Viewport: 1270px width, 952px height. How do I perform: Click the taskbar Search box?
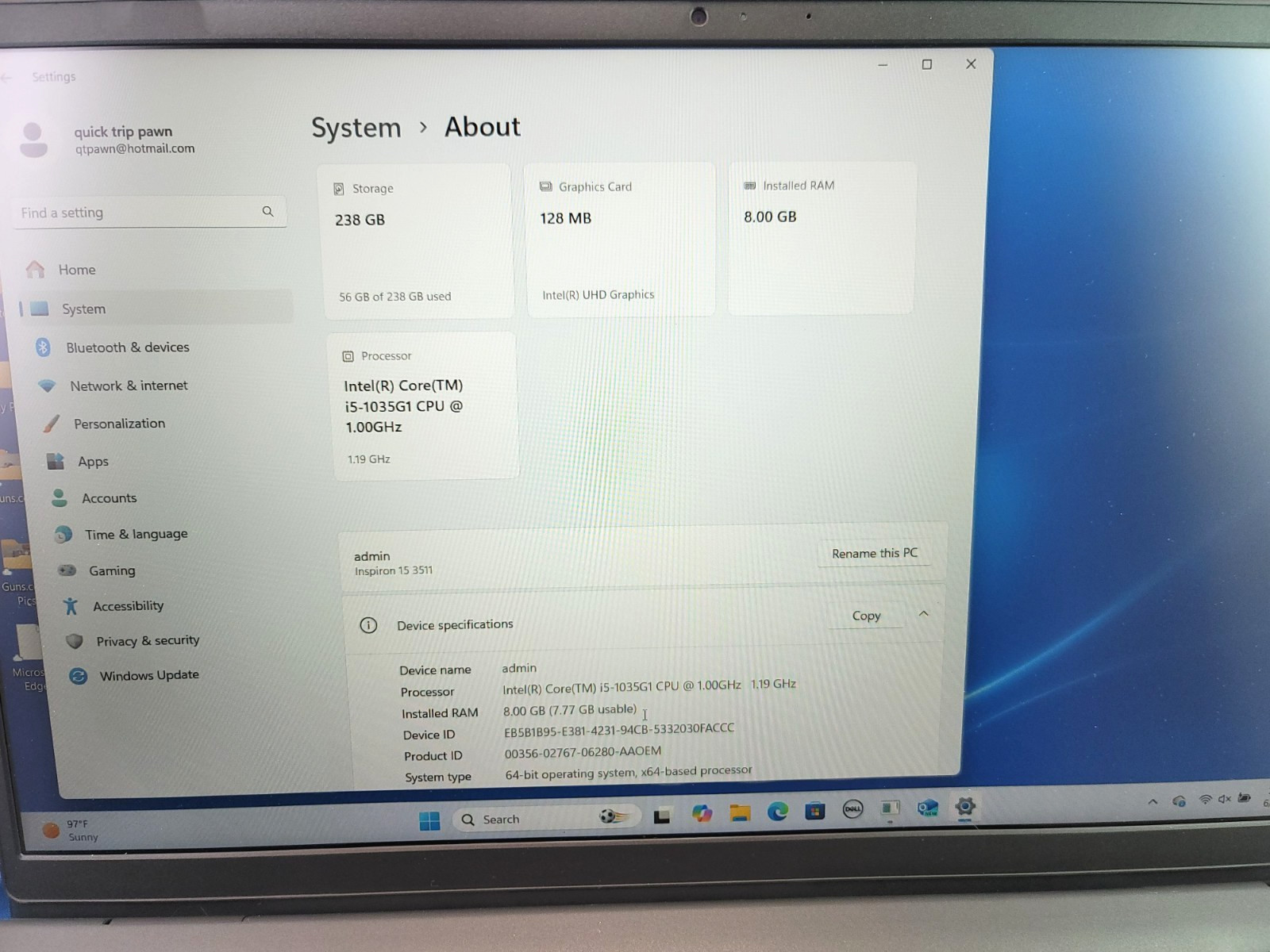pyautogui.click(x=546, y=818)
